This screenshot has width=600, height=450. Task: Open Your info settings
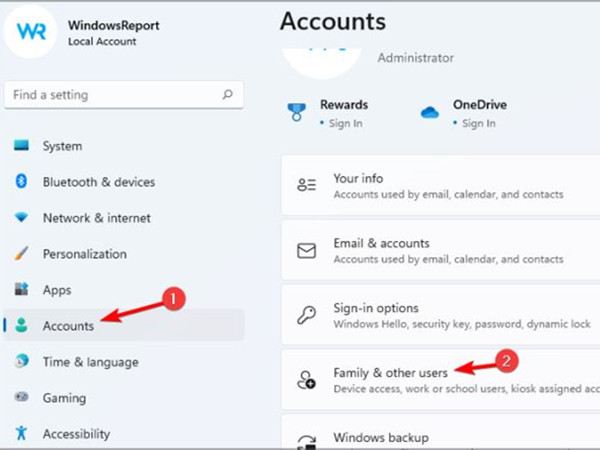point(440,185)
